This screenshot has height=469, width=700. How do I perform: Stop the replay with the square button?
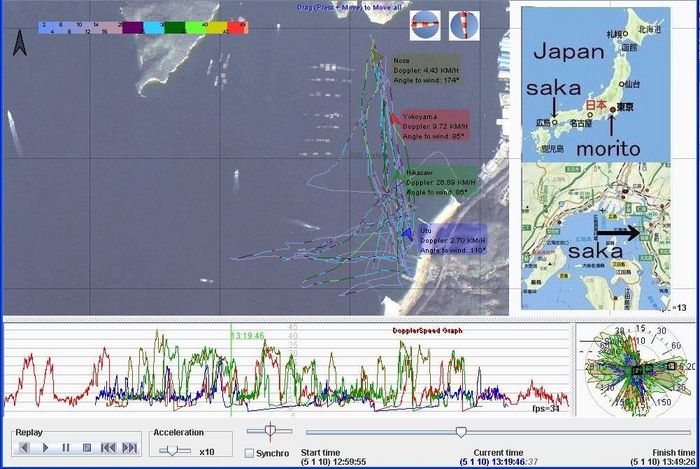point(87,448)
